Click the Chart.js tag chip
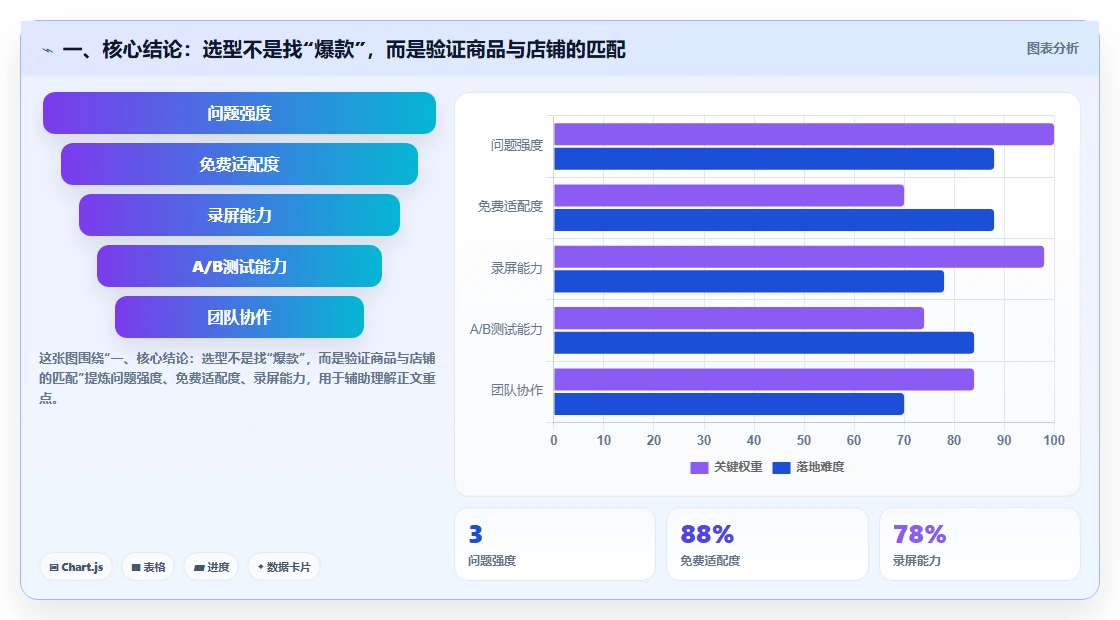The image size is (1120, 620). click(x=76, y=567)
